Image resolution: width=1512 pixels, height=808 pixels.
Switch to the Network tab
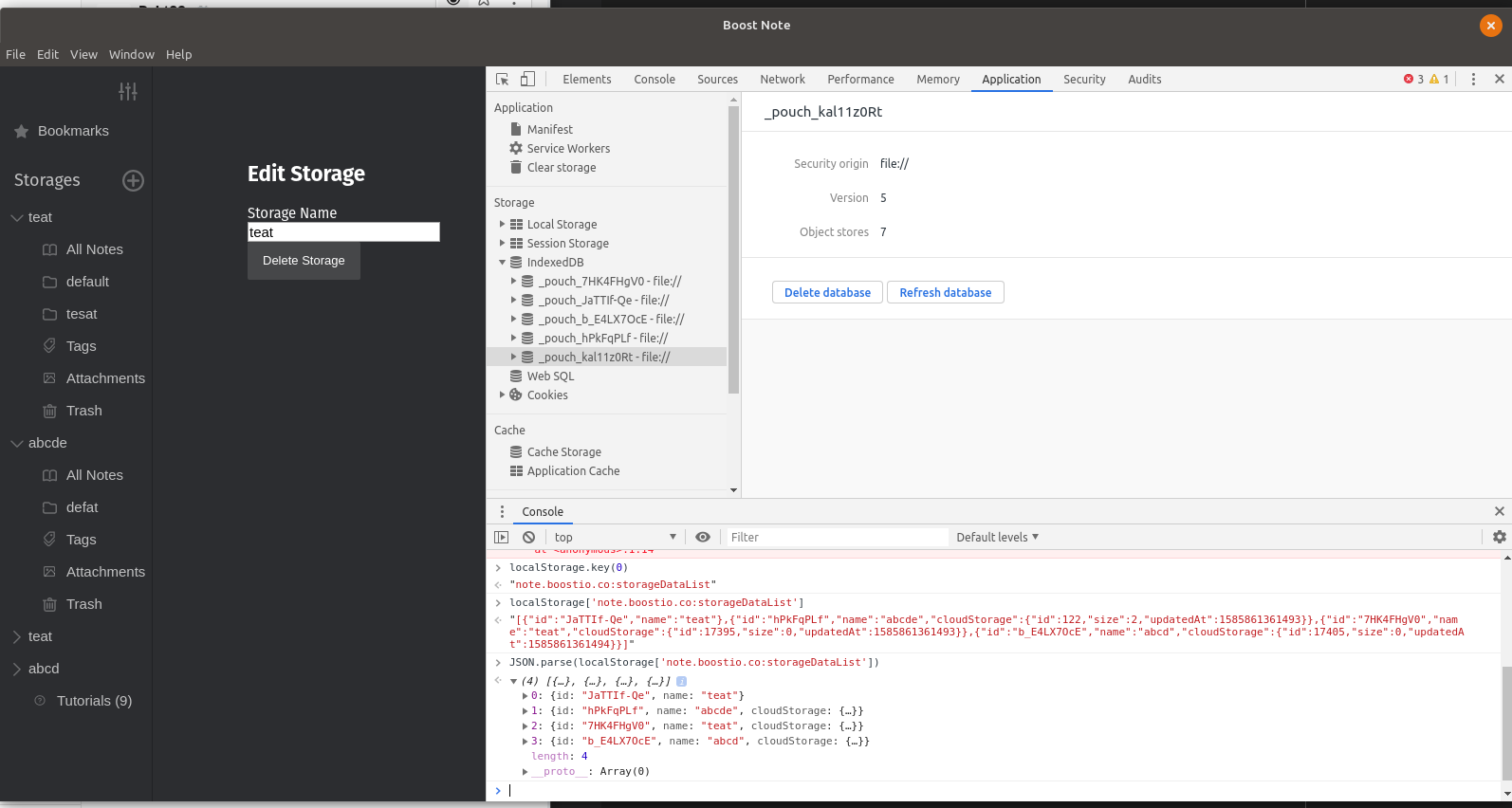click(x=783, y=80)
